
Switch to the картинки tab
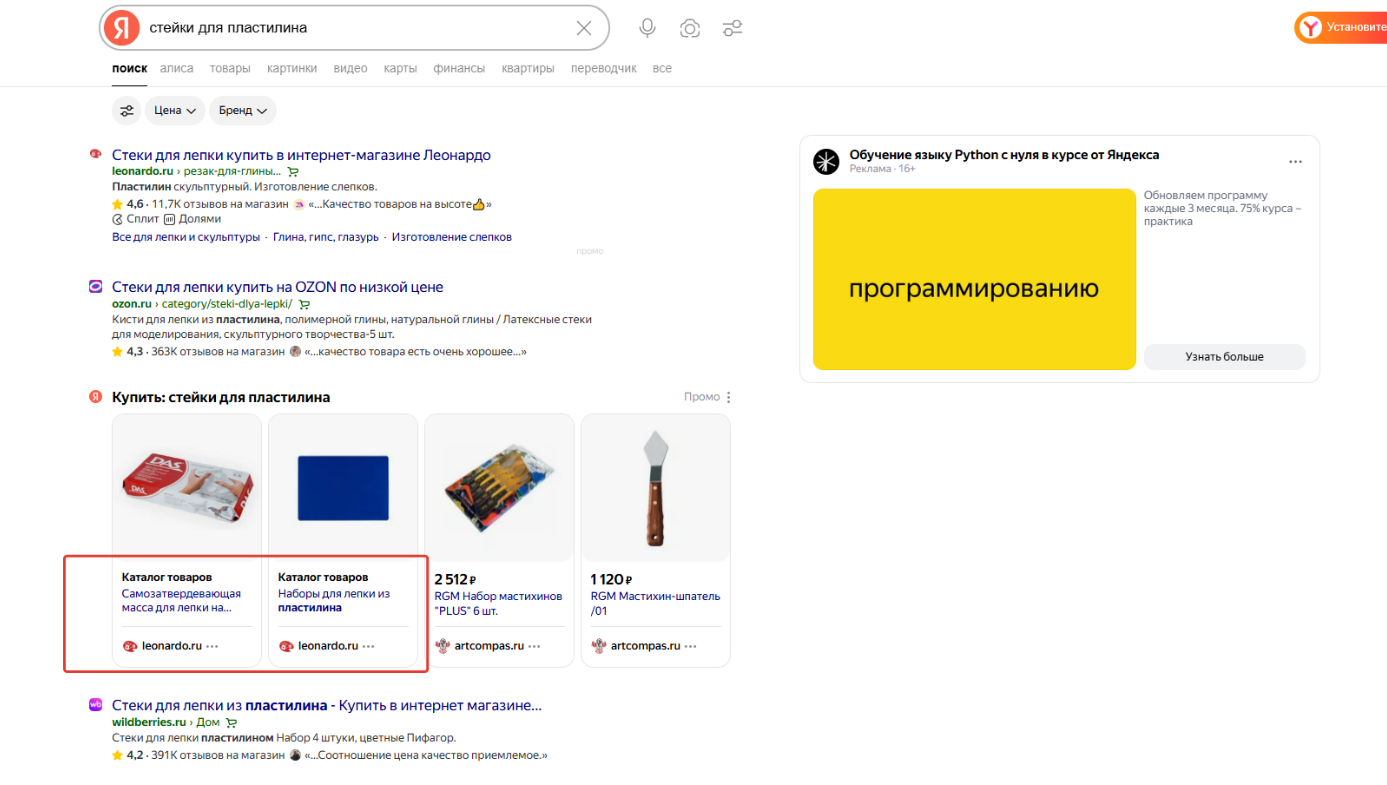pos(292,68)
